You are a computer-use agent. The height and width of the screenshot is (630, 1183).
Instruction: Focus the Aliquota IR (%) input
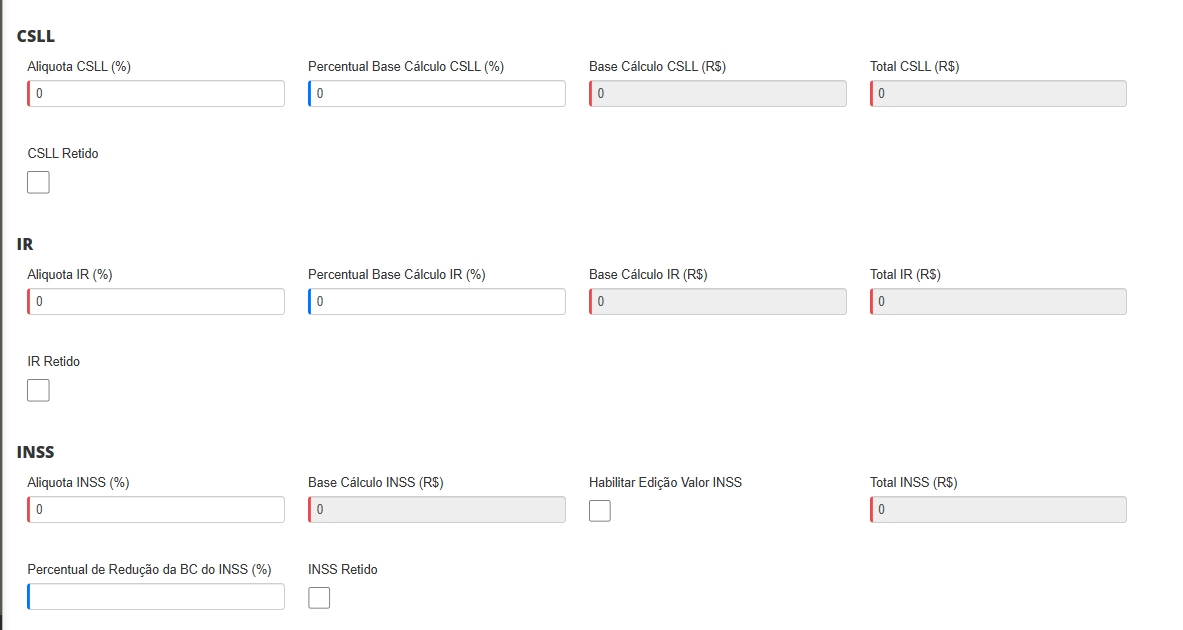pos(157,302)
